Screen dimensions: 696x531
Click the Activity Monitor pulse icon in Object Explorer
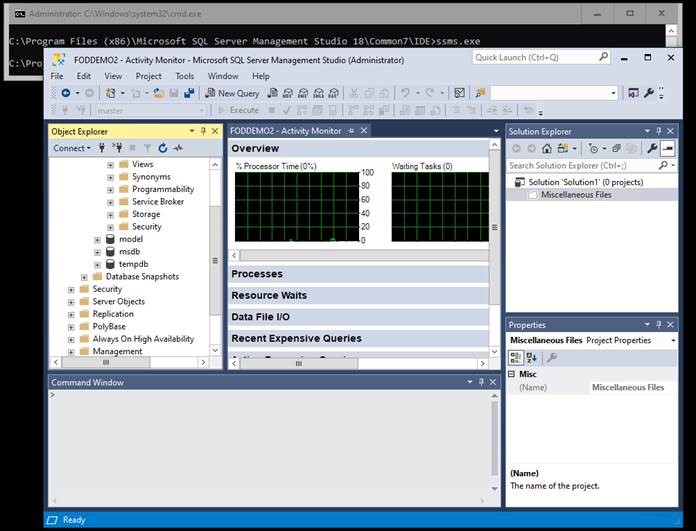point(178,148)
